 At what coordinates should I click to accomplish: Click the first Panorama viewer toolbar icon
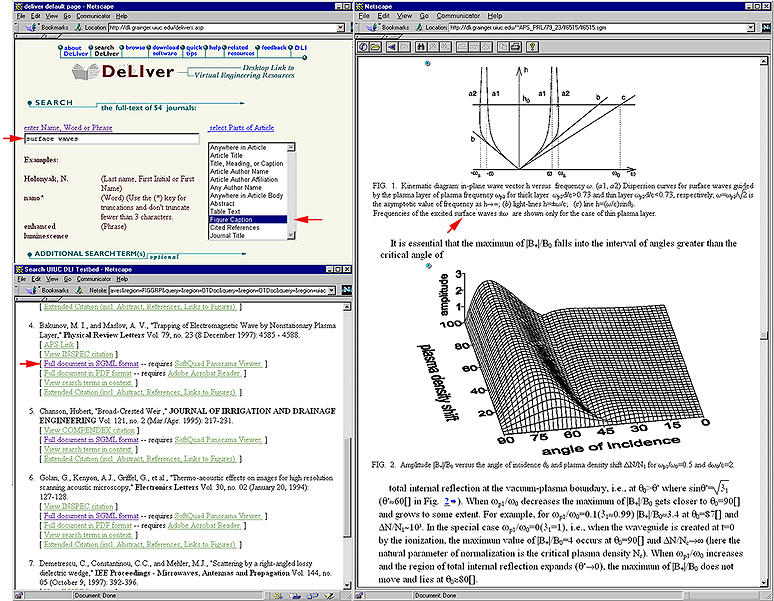[x=363, y=47]
